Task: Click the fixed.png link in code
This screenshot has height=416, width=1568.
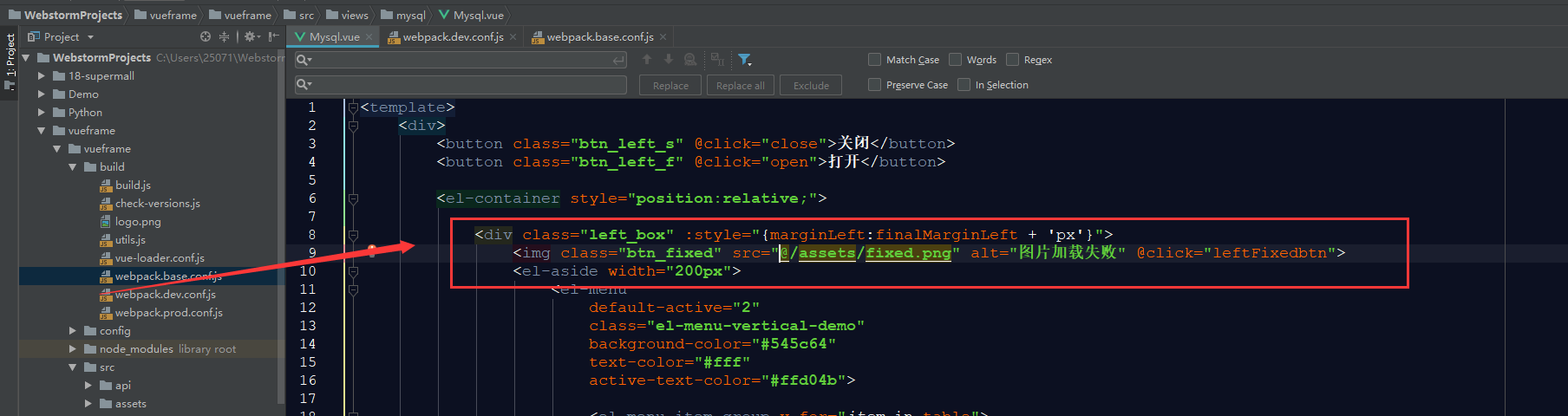Action: 908,253
